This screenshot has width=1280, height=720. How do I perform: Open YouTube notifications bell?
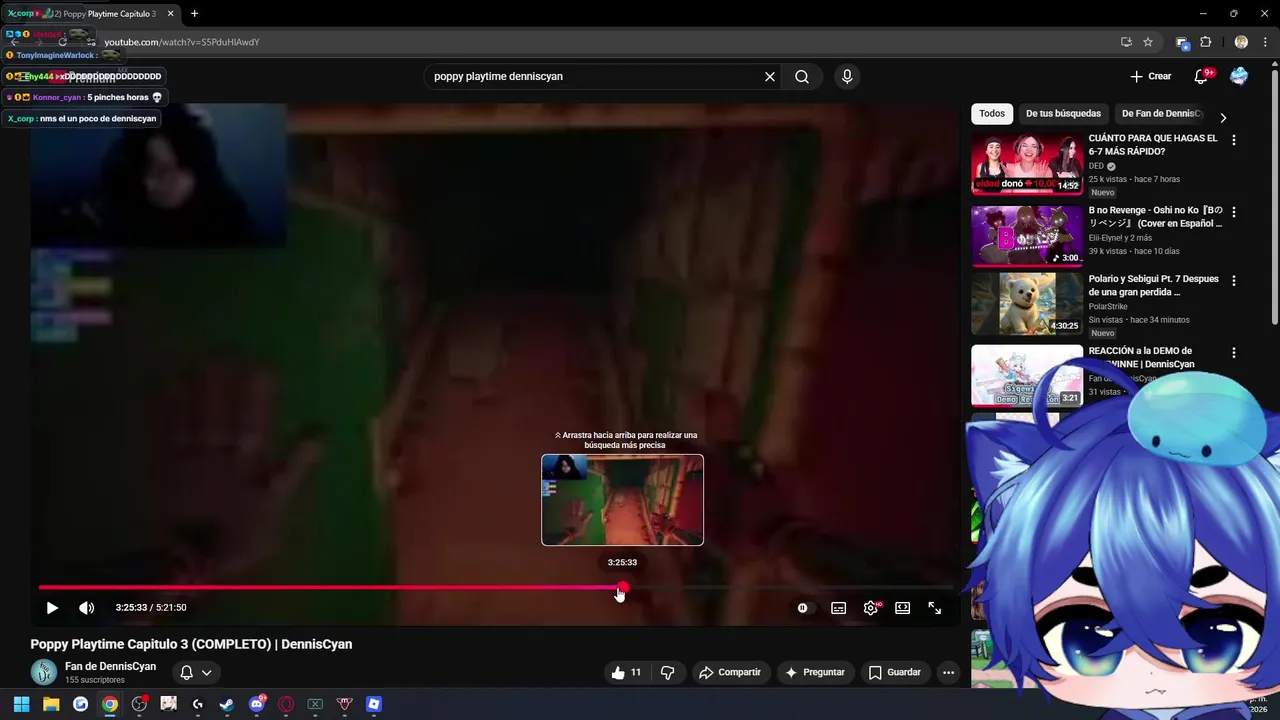click(1202, 76)
